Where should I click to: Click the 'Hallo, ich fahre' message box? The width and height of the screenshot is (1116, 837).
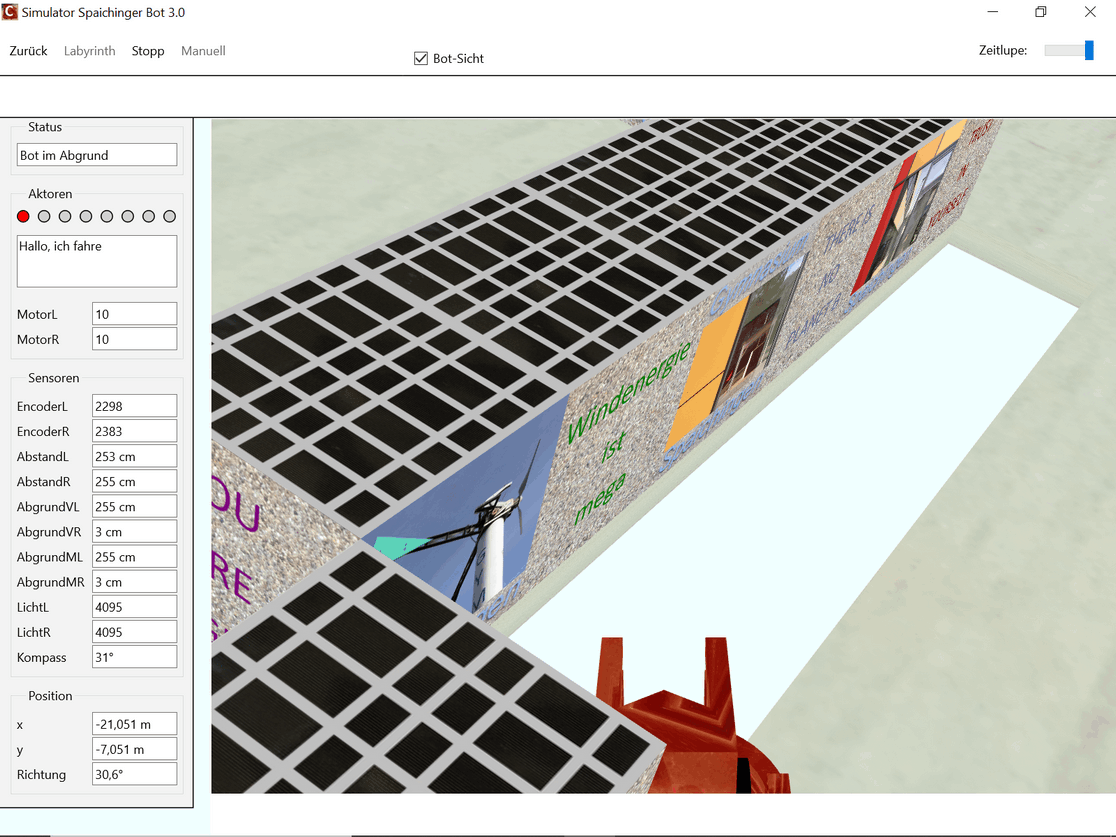click(97, 261)
